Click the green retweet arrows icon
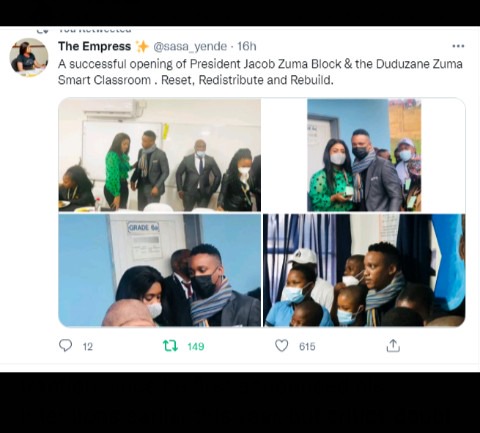Viewport: 480px width, 433px height. pyautogui.click(x=170, y=346)
